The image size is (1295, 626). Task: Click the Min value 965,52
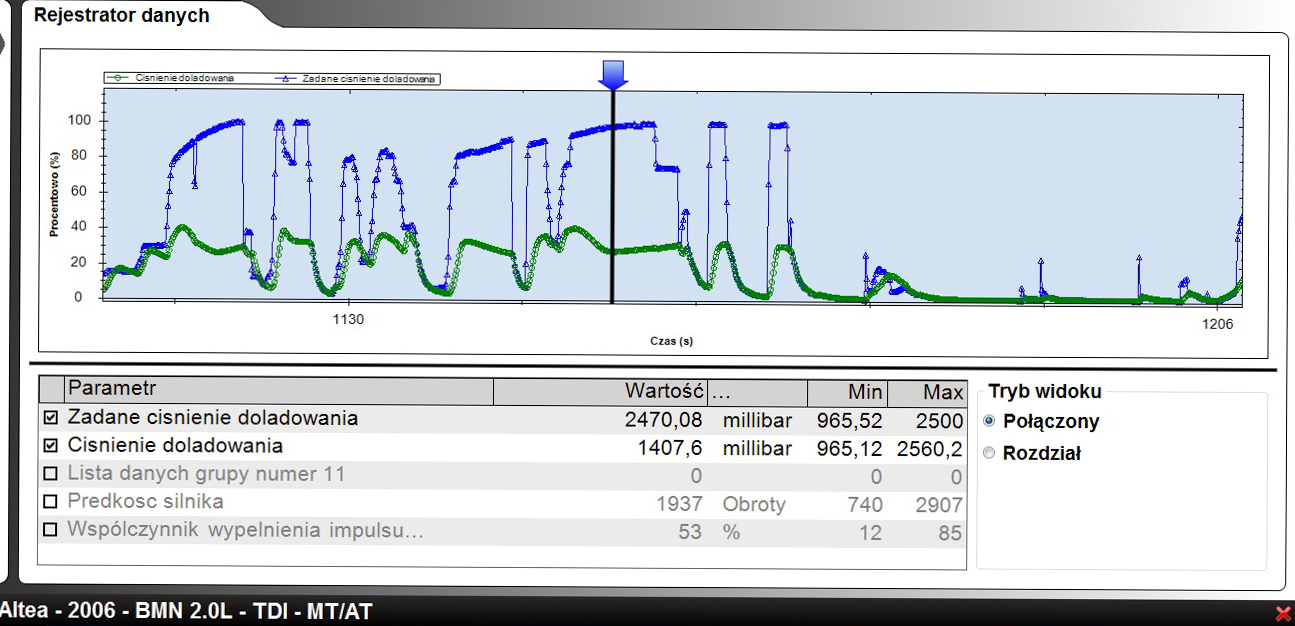tap(850, 420)
